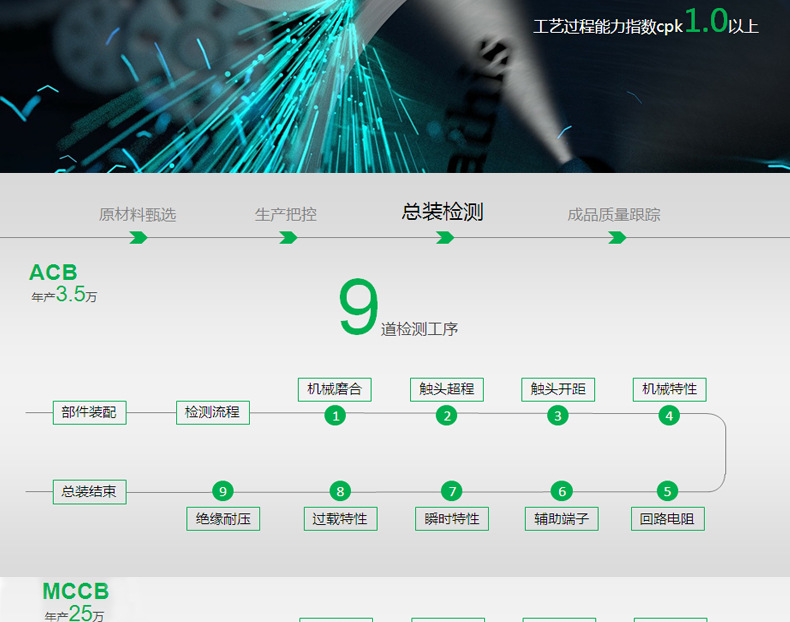Click step 9 green circle
The height and width of the screenshot is (622, 790).
[223, 491]
